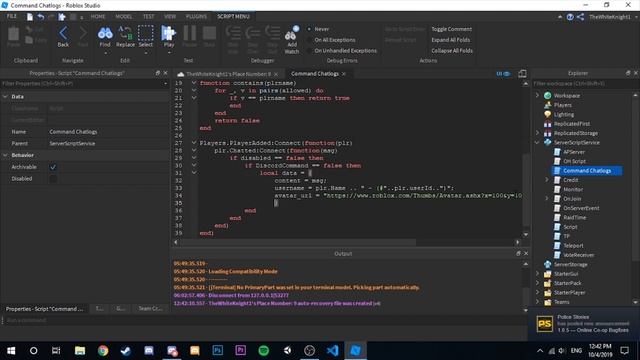The width and height of the screenshot is (640, 360).
Task: Open File Explorer from the taskbar
Action: (80, 351)
